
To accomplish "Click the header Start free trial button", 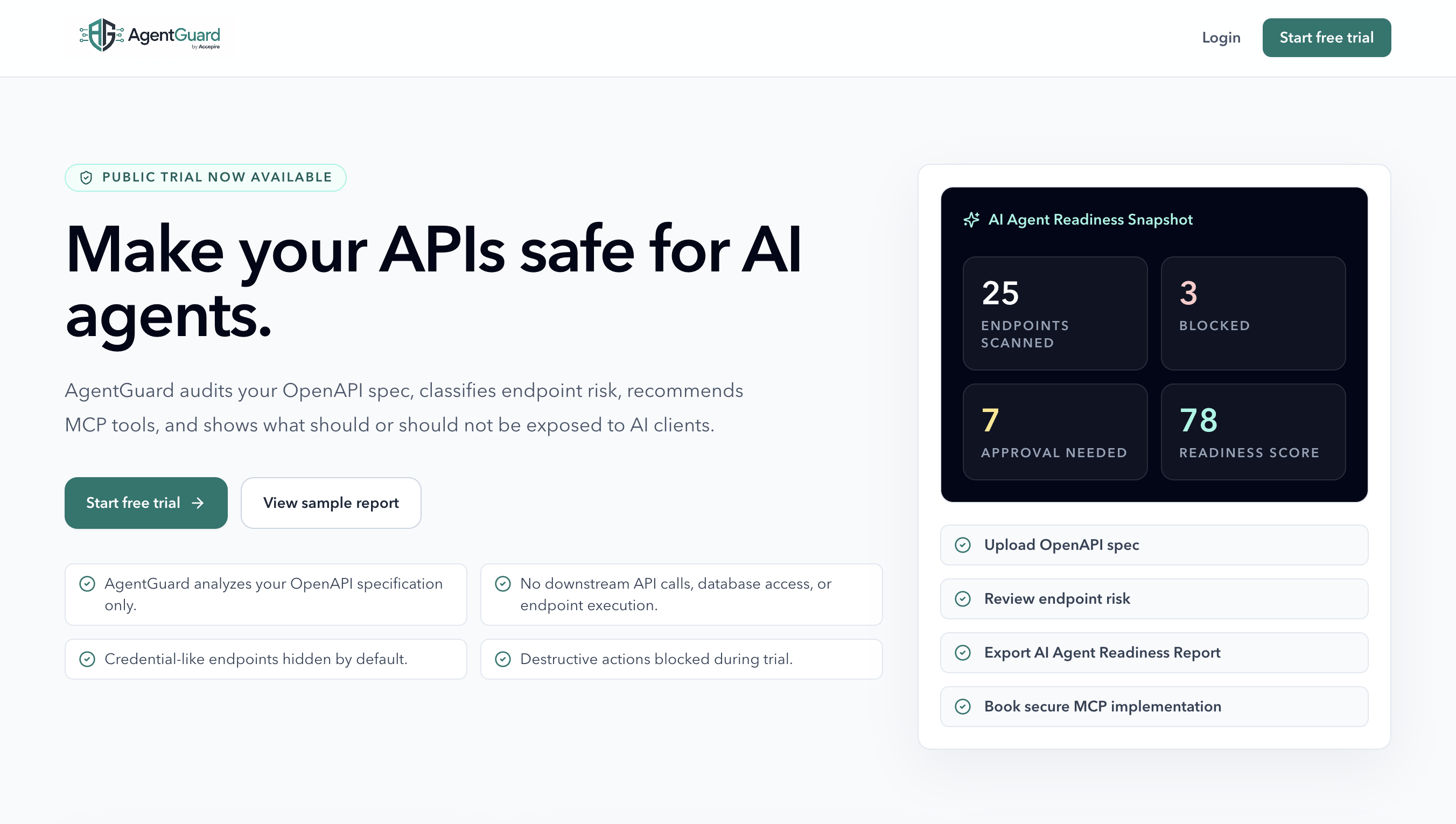I will 1326,38.
